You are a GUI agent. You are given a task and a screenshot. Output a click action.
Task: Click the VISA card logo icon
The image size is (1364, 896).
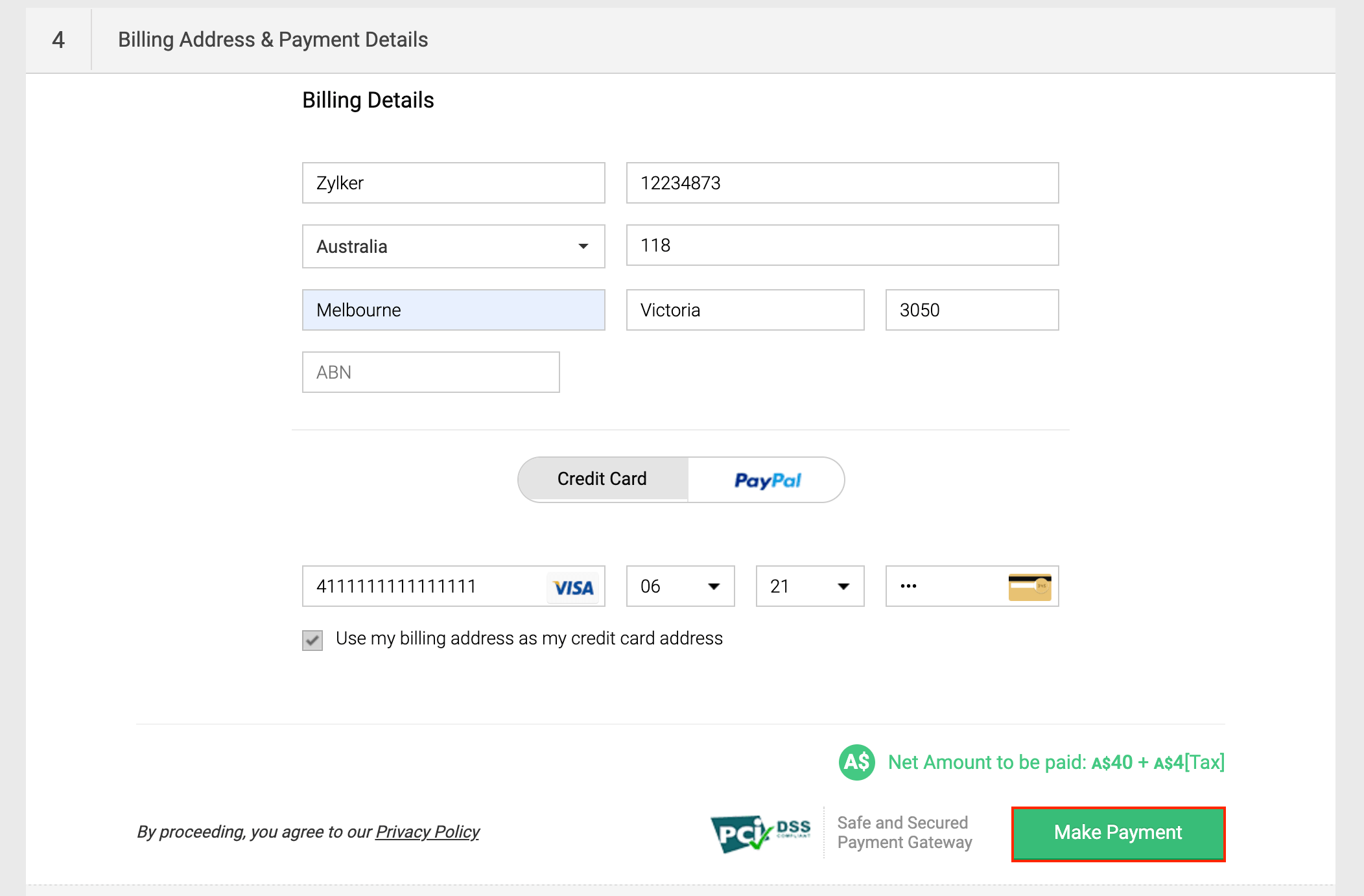coord(573,587)
